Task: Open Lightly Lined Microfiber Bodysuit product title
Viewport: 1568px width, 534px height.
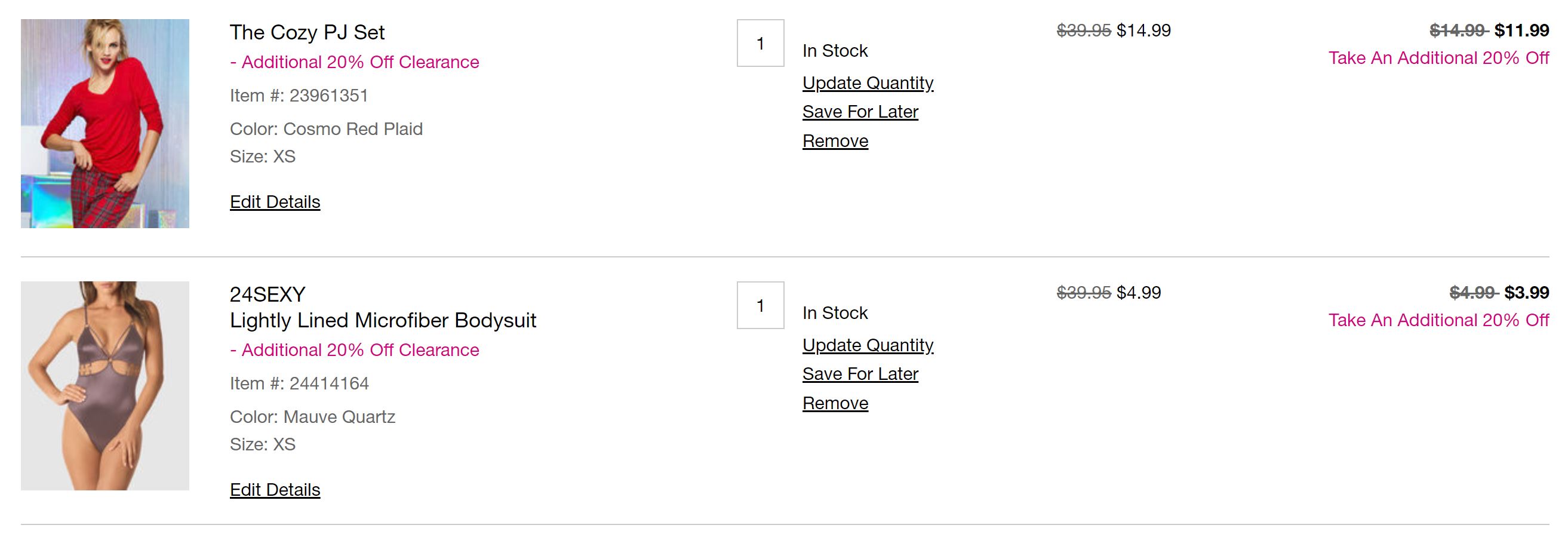Action: [383, 320]
